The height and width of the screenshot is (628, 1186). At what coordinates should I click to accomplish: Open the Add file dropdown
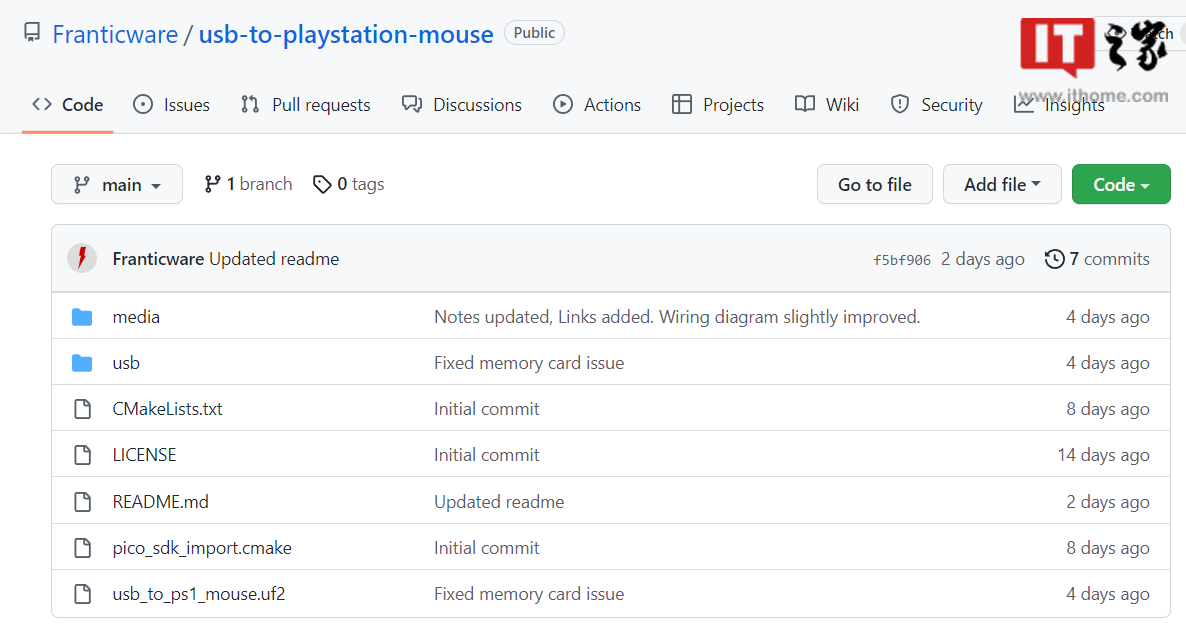pos(1002,184)
